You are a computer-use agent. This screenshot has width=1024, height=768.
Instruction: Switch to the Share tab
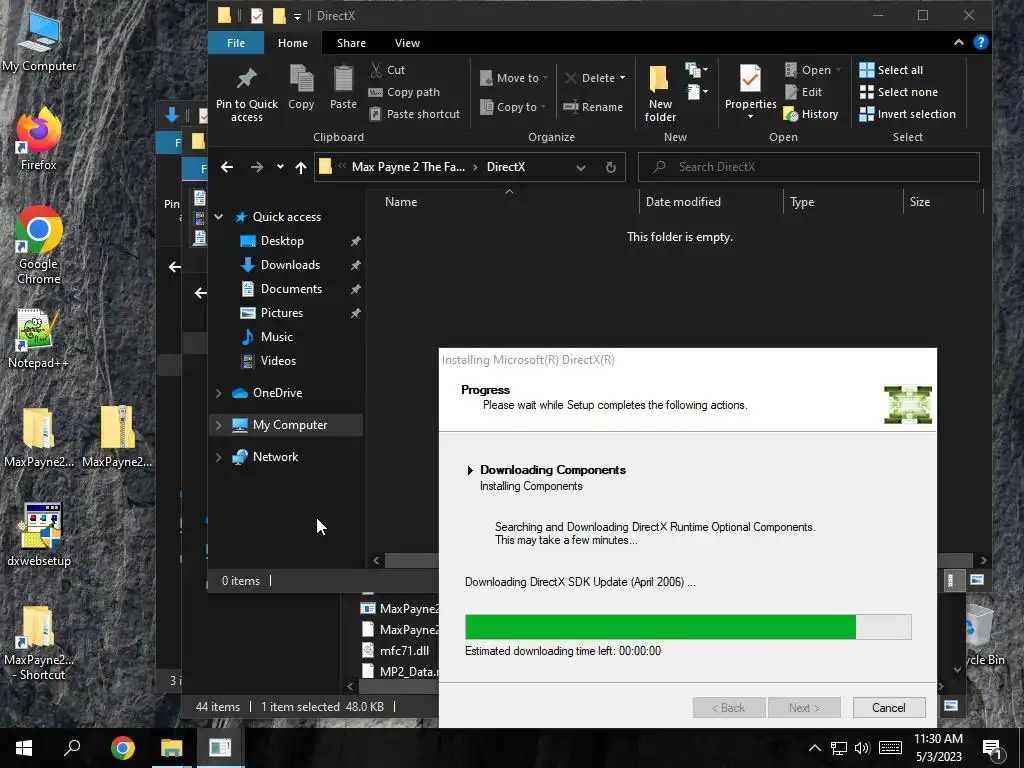pos(351,42)
